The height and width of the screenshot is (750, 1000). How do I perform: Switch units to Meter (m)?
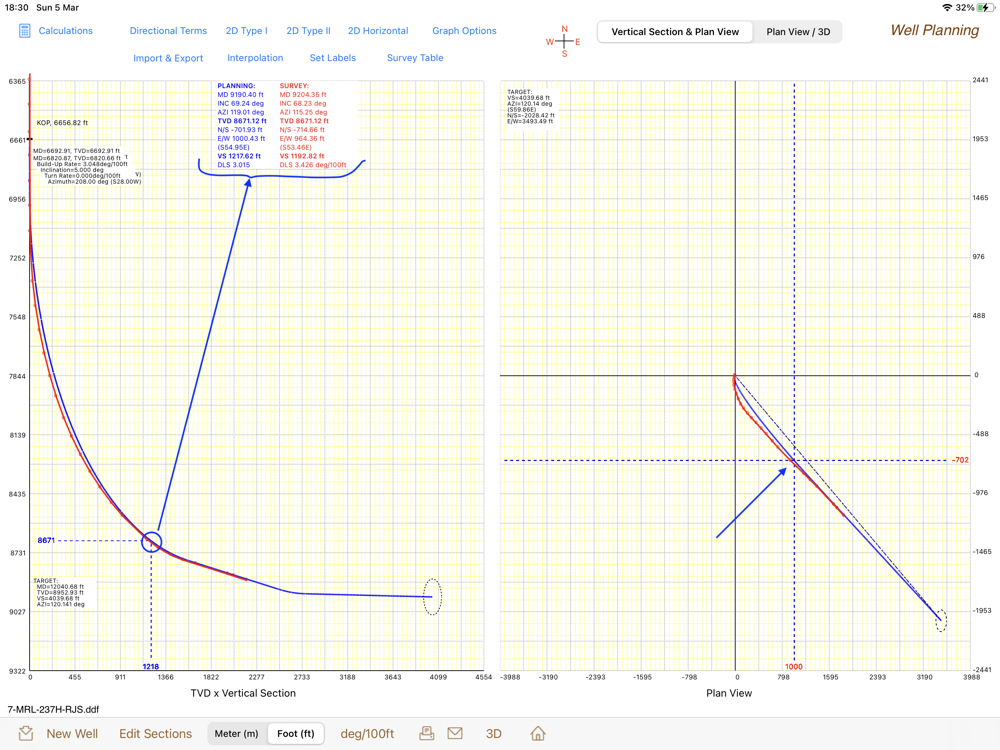[236, 733]
